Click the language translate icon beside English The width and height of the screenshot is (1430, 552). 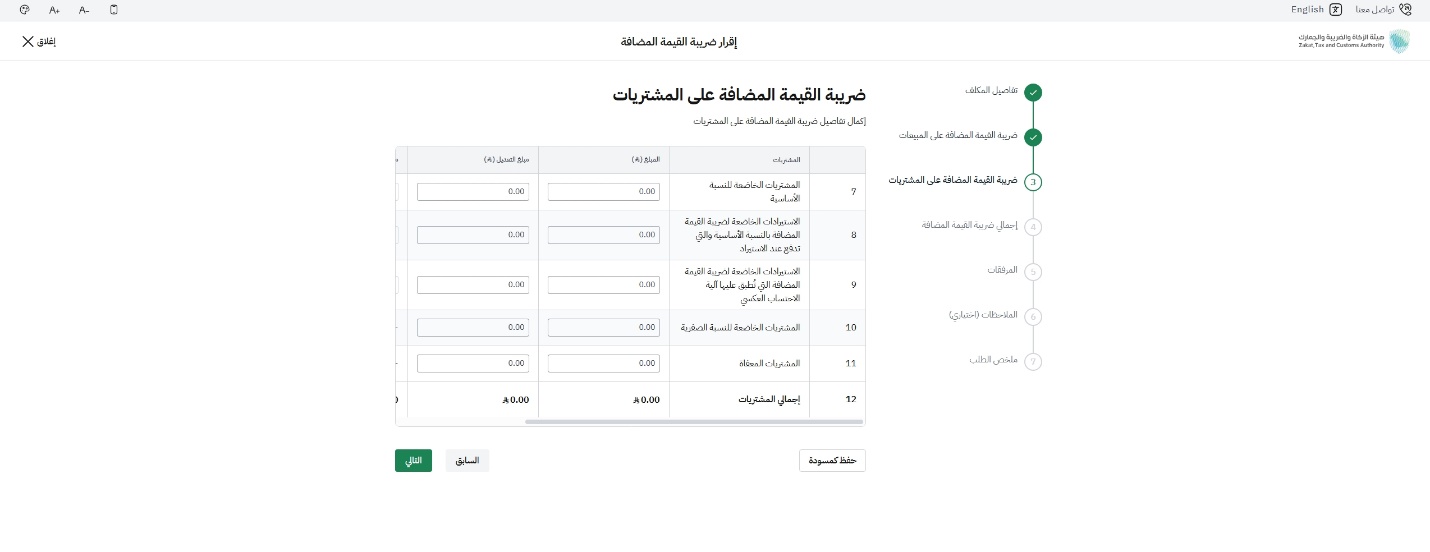[1335, 9]
